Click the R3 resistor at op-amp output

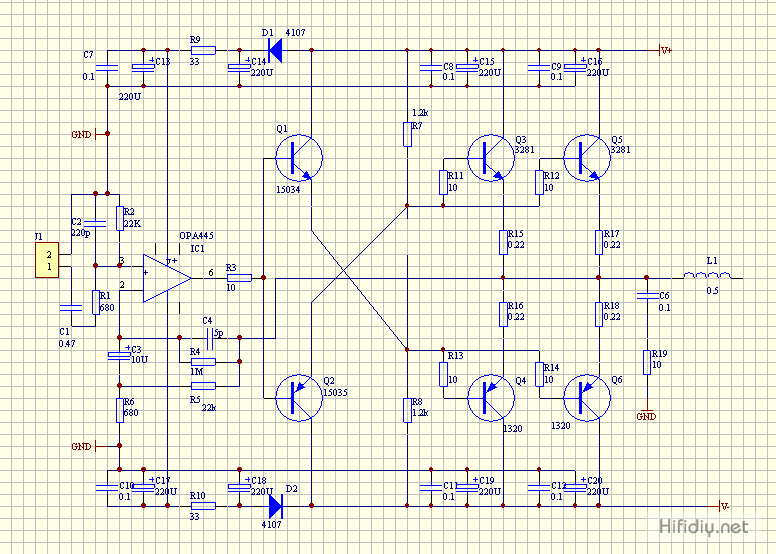pyautogui.click(x=237, y=277)
